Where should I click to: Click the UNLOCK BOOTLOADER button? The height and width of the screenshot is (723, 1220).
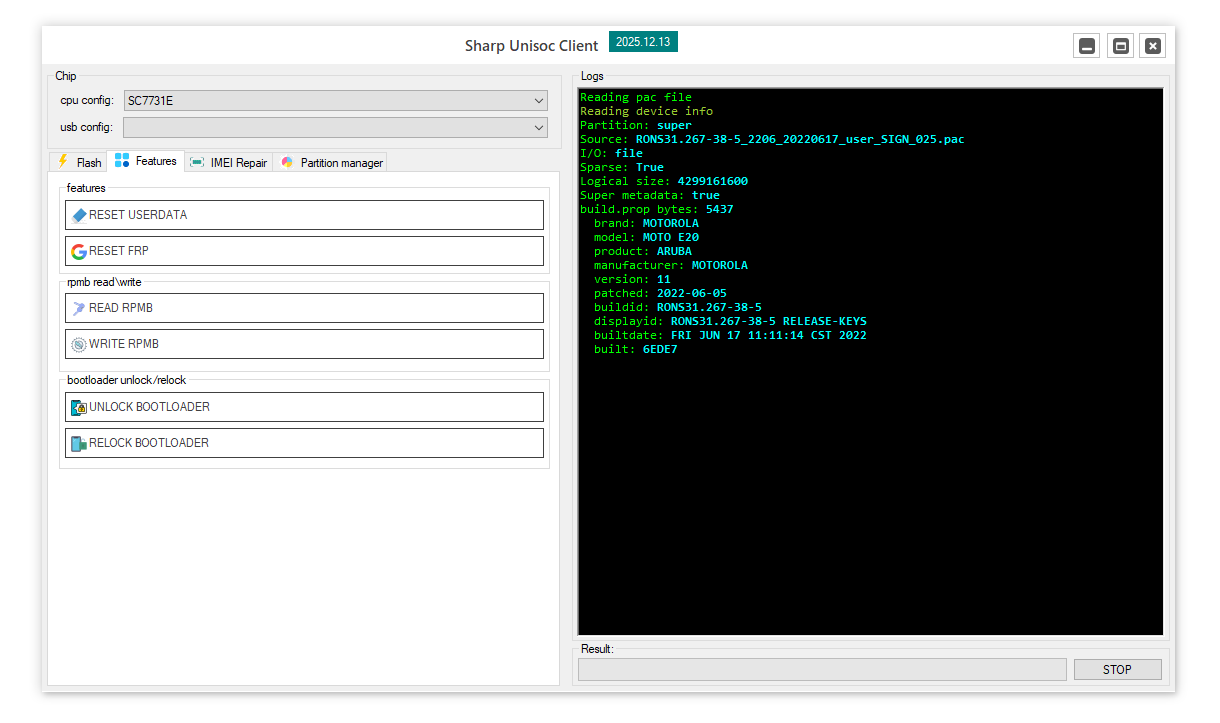point(304,407)
